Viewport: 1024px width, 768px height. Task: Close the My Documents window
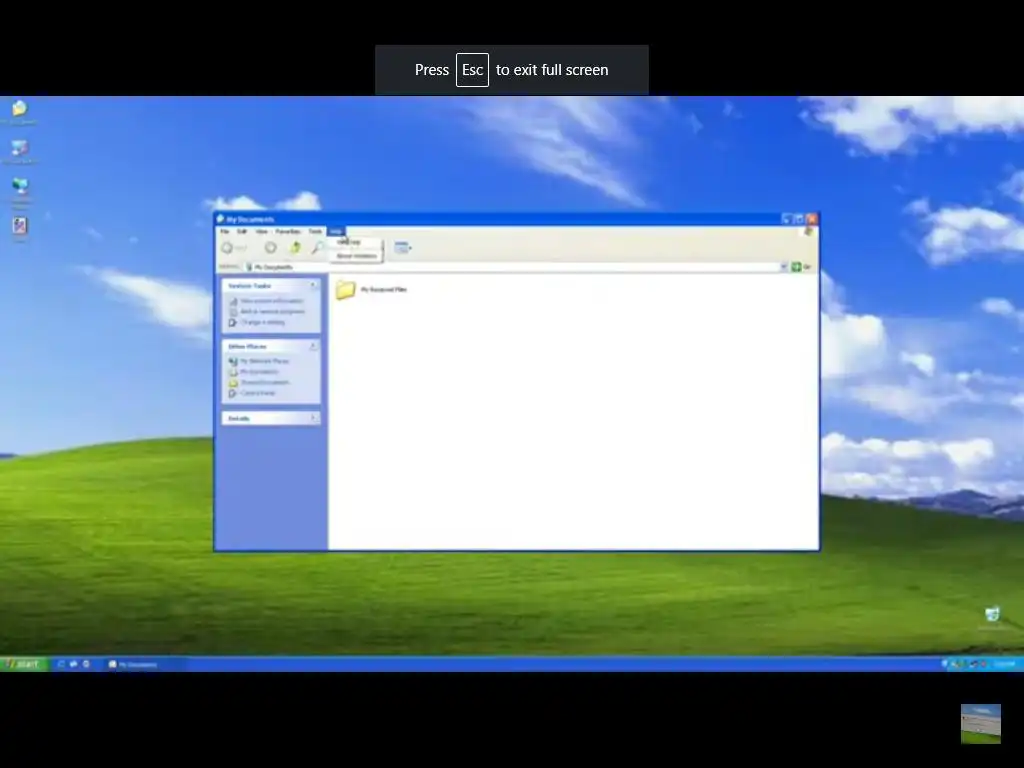click(x=812, y=219)
